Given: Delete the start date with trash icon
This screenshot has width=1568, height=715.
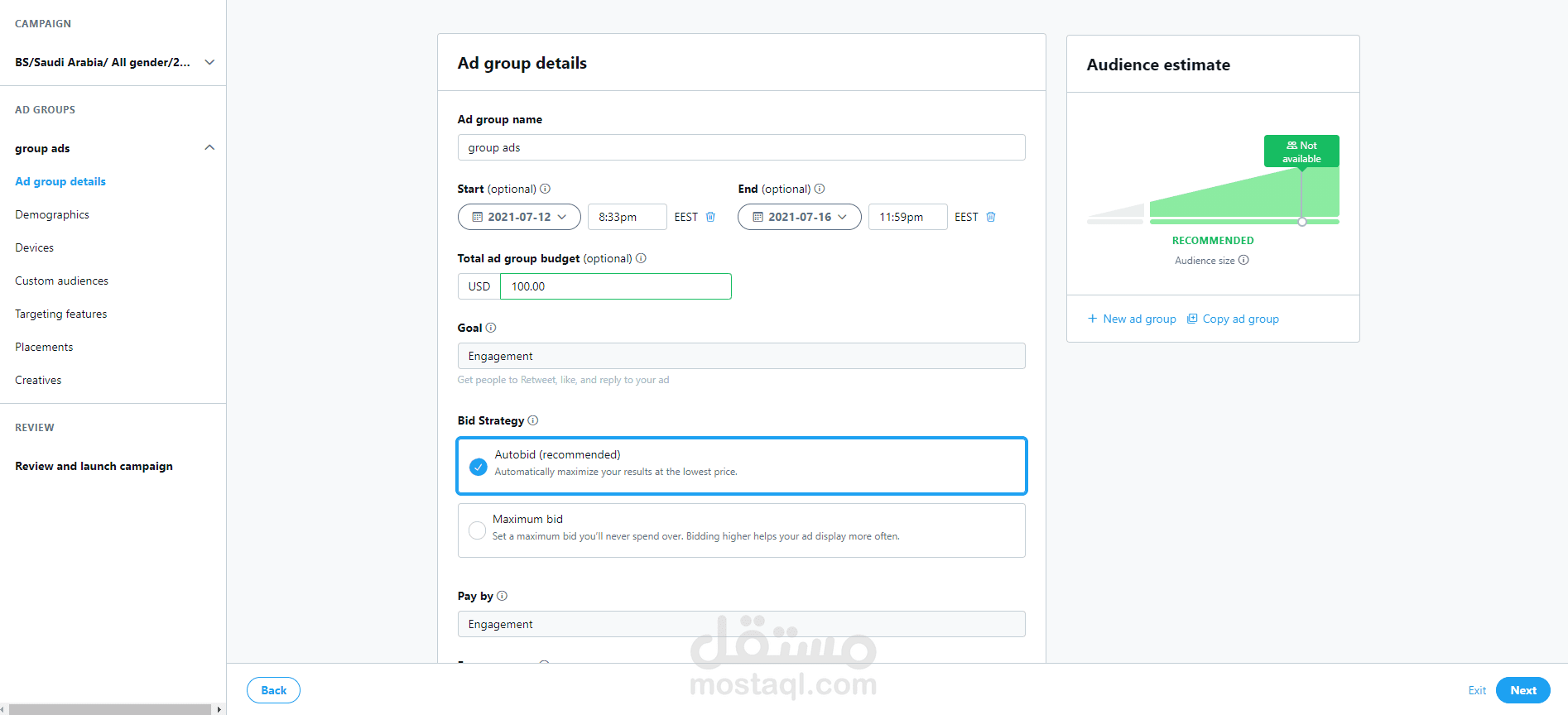Looking at the screenshot, I should pos(710,217).
